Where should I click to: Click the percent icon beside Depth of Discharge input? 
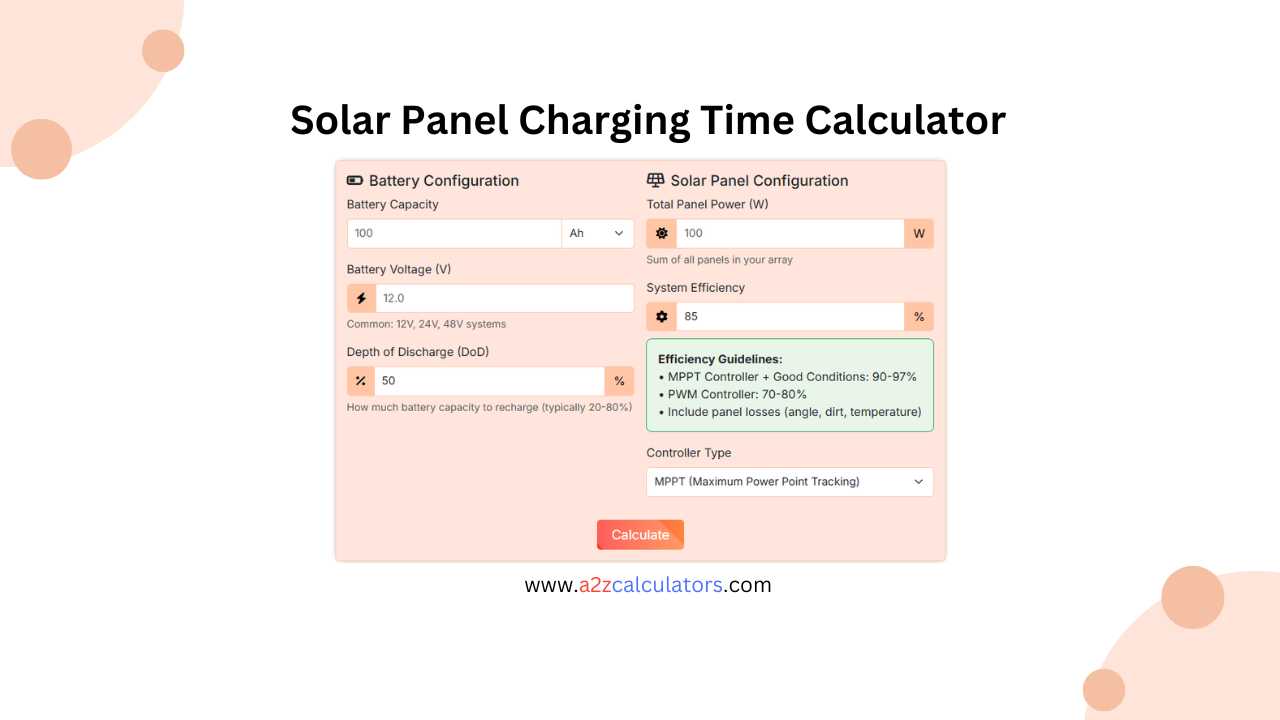tap(361, 381)
